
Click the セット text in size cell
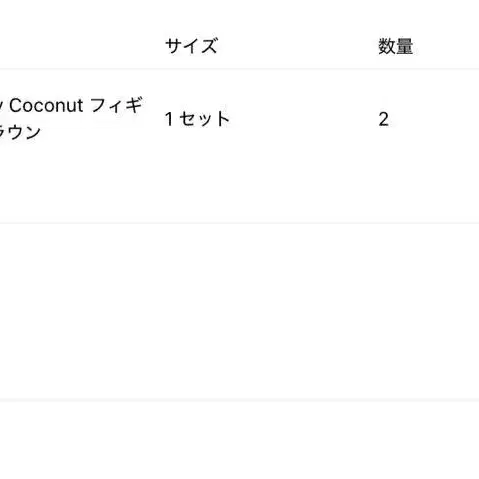click(205, 119)
